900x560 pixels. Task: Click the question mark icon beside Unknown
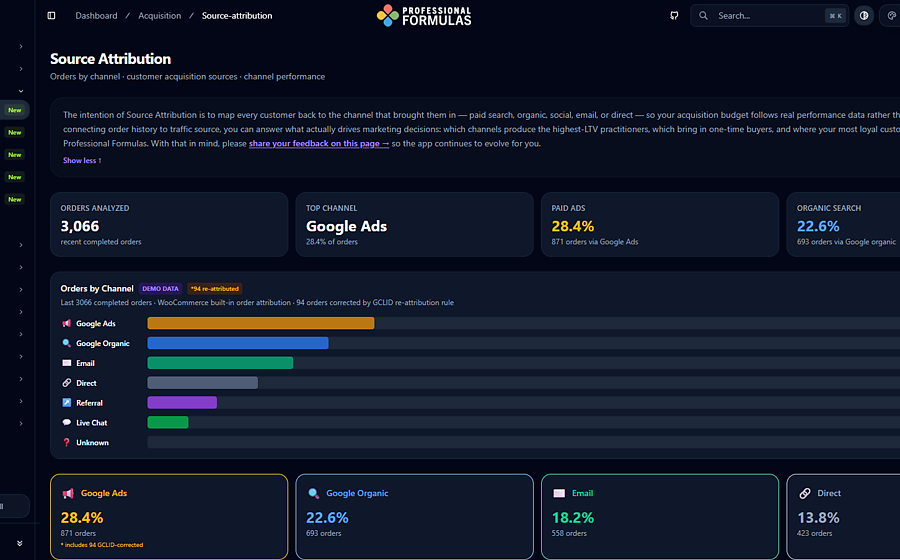pos(67,442)
